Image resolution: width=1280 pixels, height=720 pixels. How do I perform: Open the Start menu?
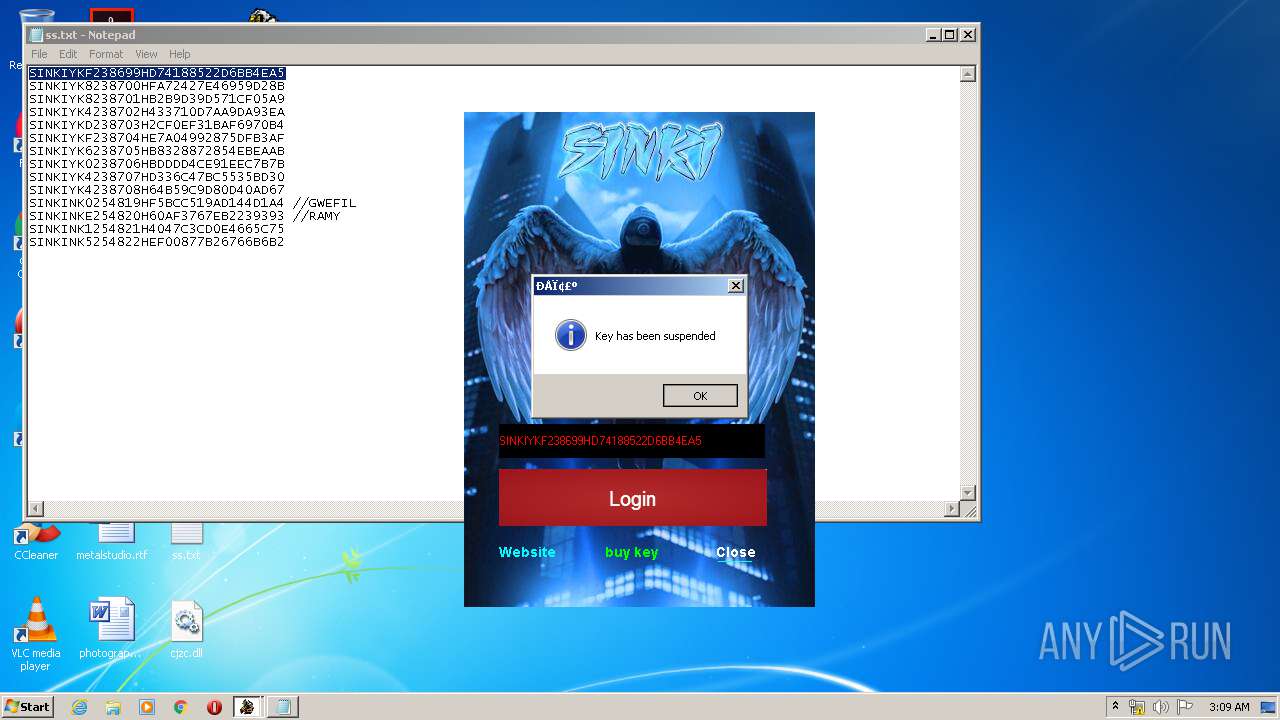(27, 706)
